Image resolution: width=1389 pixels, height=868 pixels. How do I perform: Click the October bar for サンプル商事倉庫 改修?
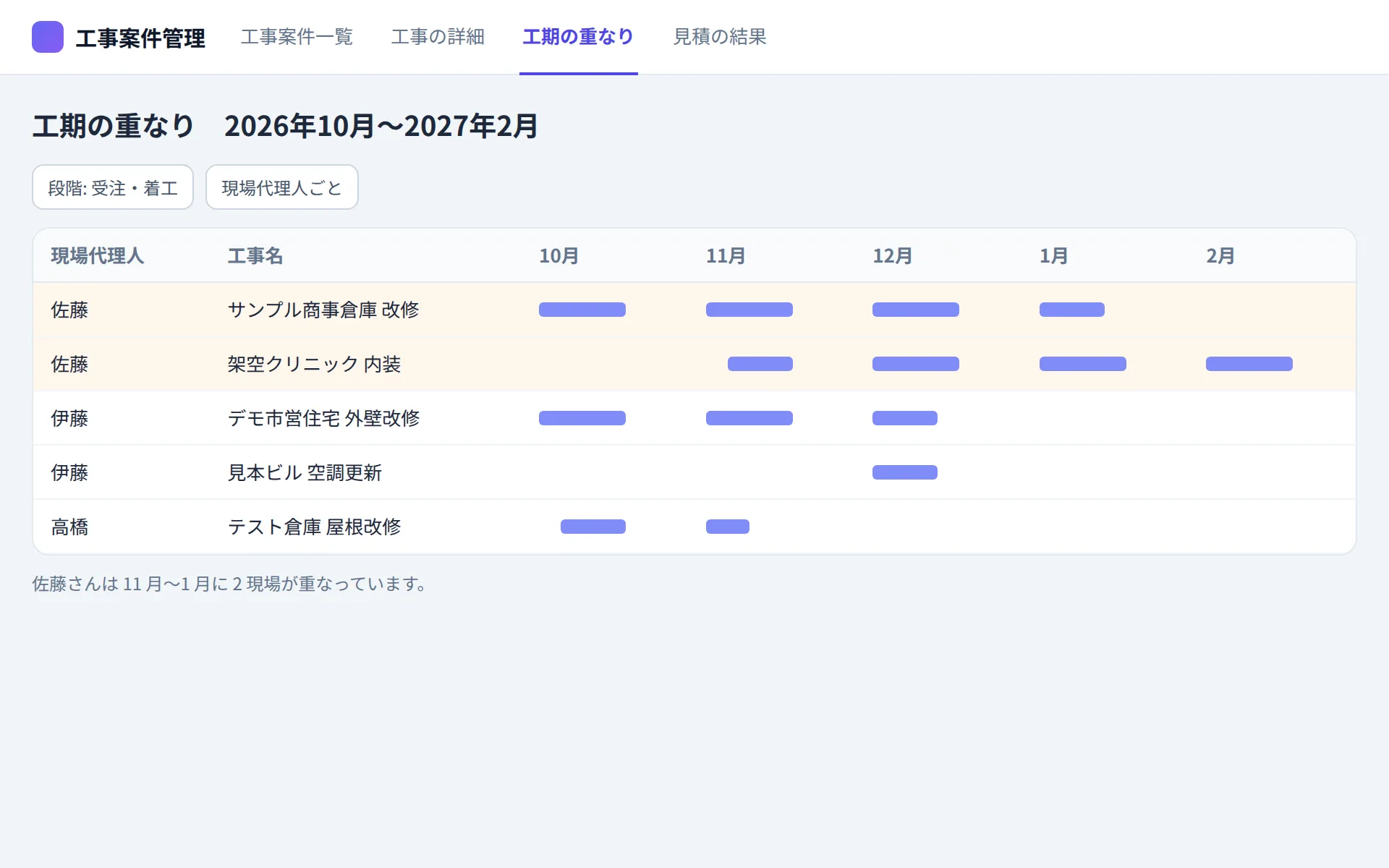tap(582, 310)
